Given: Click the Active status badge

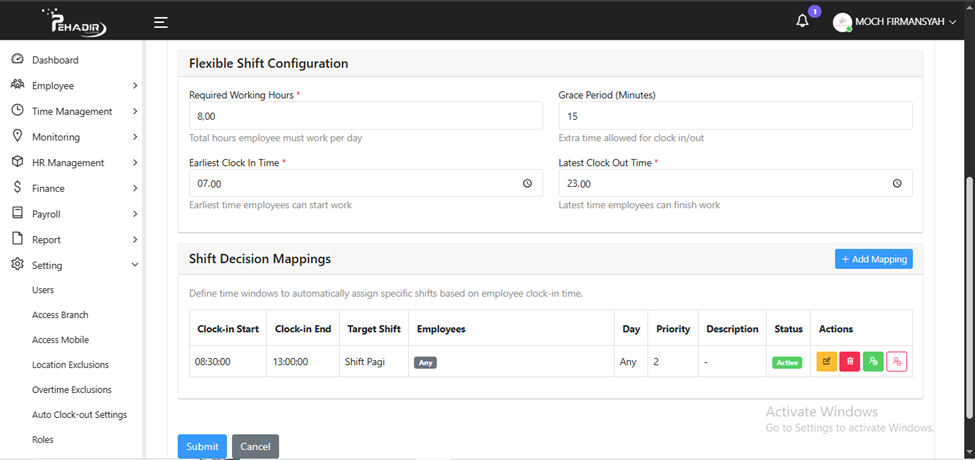Looking at the screenshot, I should 787,362.
